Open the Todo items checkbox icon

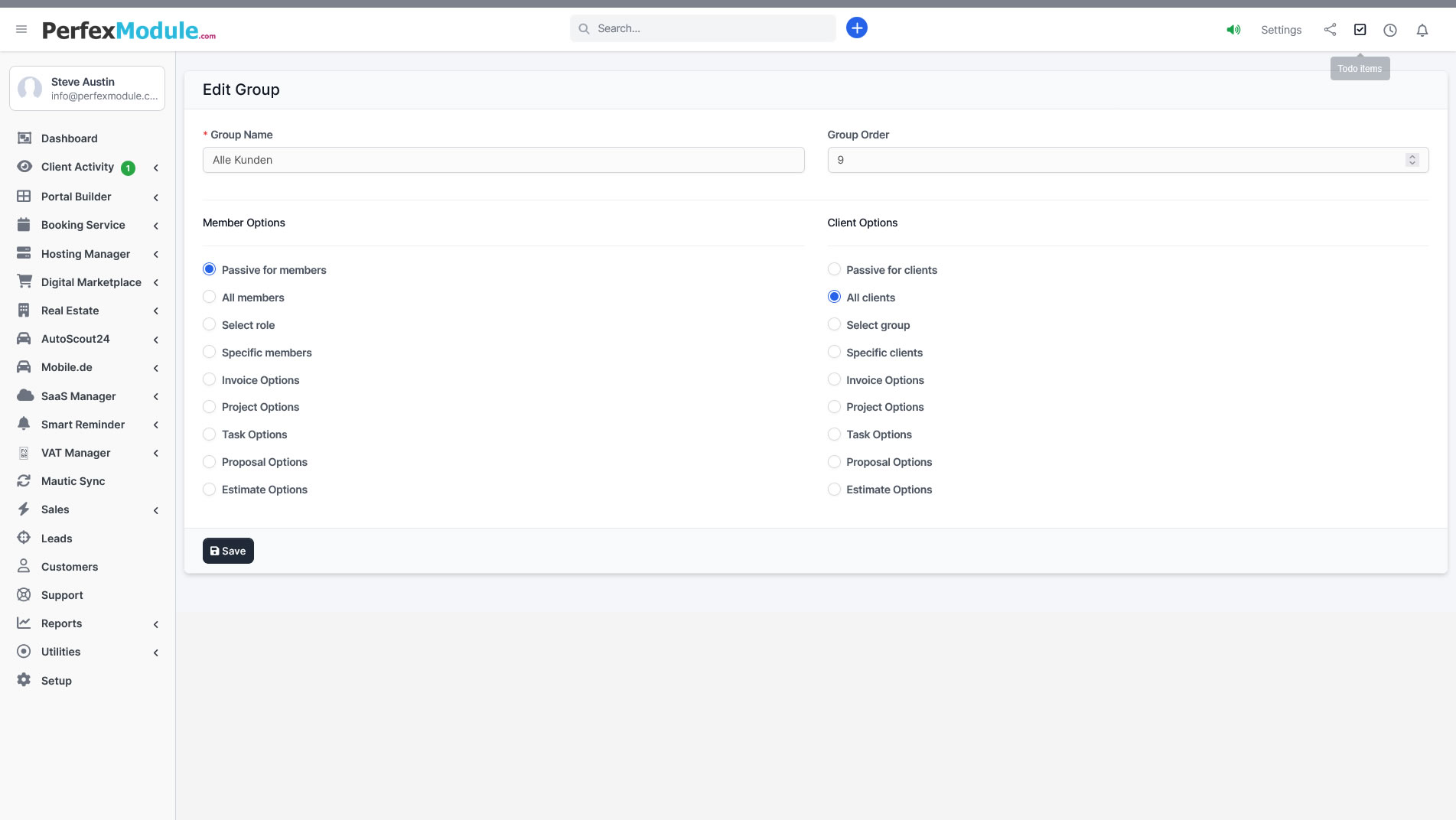click(1360, 30)
